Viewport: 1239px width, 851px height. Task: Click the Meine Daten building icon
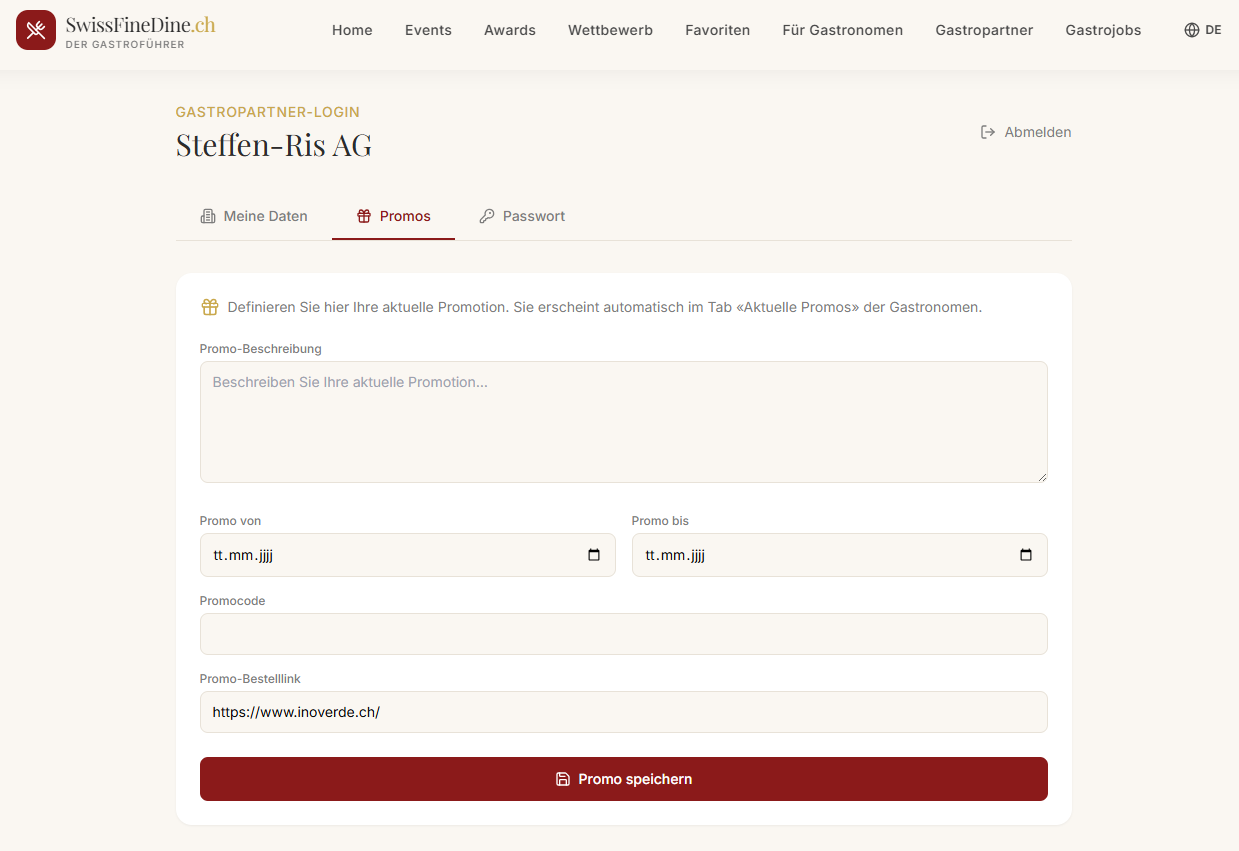point(208,216)
